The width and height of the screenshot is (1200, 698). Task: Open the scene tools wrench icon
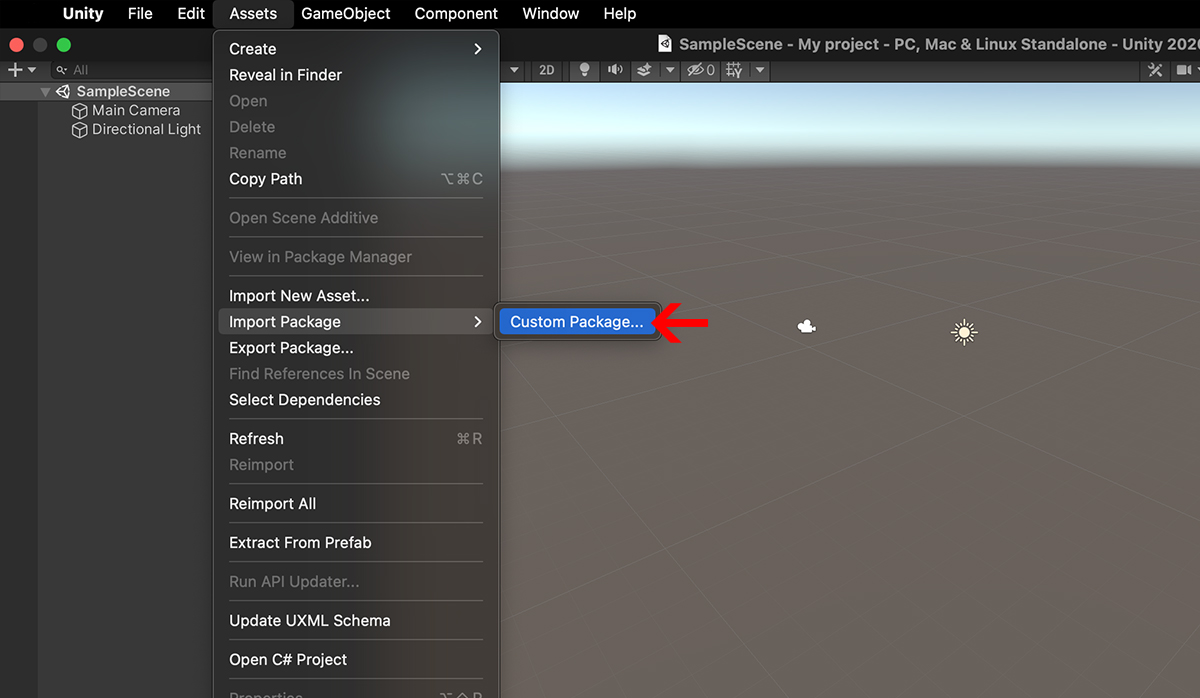(x=1155, y=70)
